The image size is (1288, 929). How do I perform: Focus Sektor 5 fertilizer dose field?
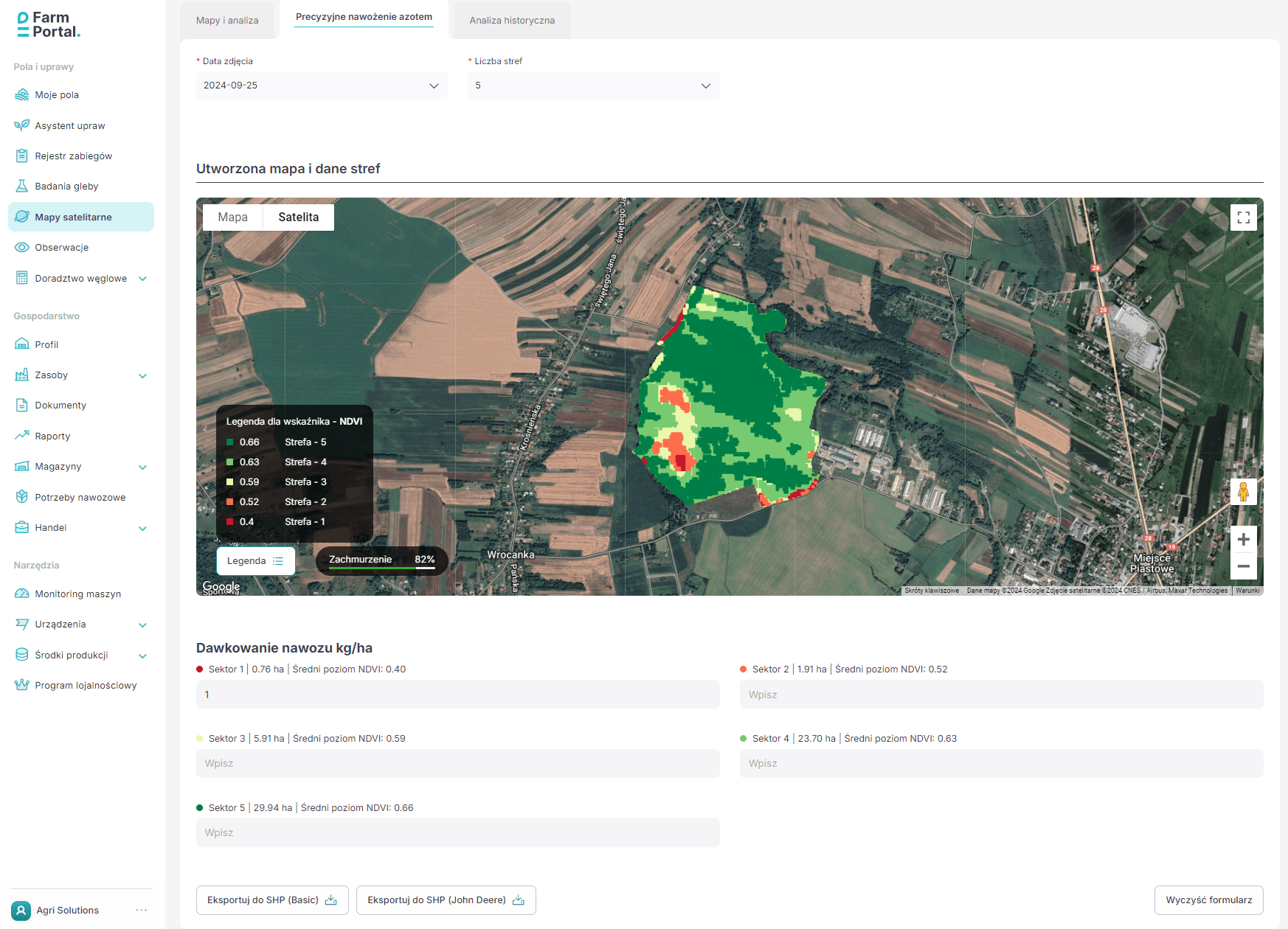click(458, 832)
